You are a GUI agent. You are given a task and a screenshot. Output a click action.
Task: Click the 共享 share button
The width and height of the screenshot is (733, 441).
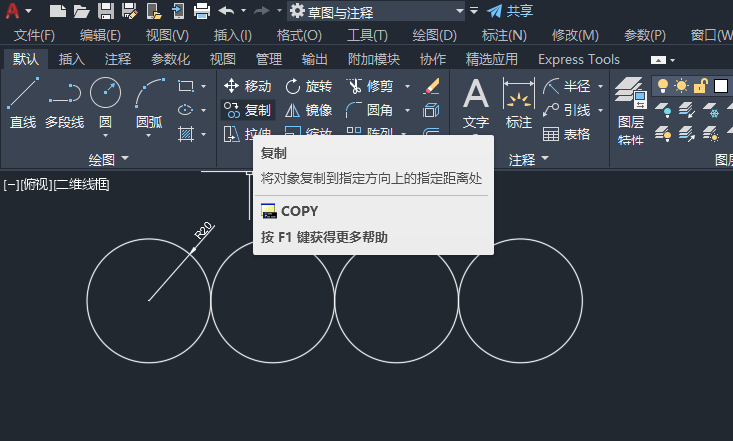(x=510, y=11)
